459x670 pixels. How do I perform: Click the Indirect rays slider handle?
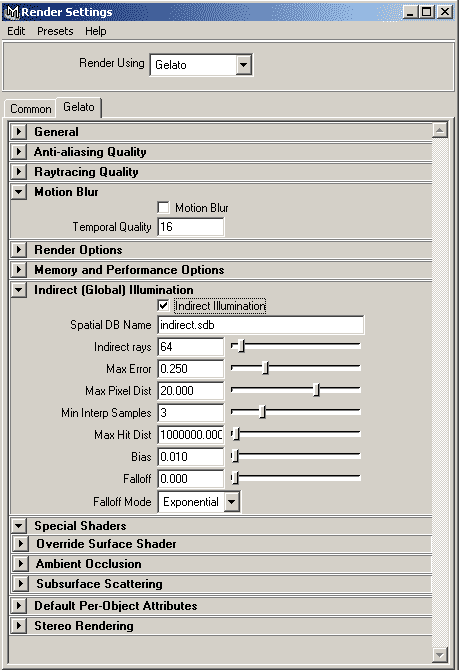[x=241, y=345]
